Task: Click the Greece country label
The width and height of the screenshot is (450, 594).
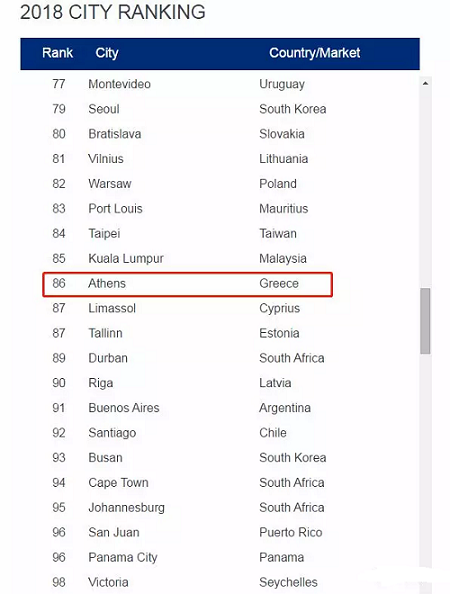Action: click(x=279, y=283)
